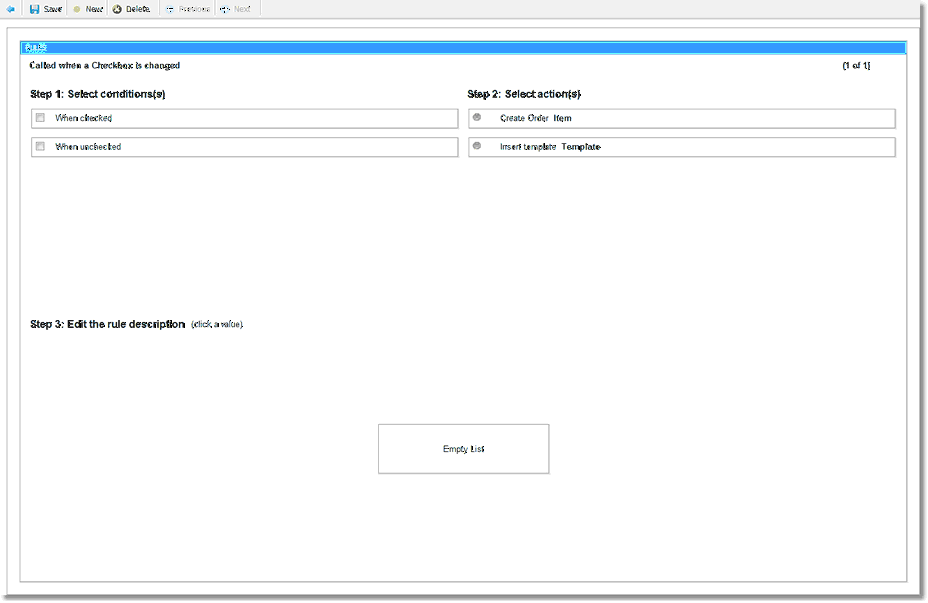Click the blue back arrow icon
The width and height of the screenshot is (928, 603).
(10, 9)
